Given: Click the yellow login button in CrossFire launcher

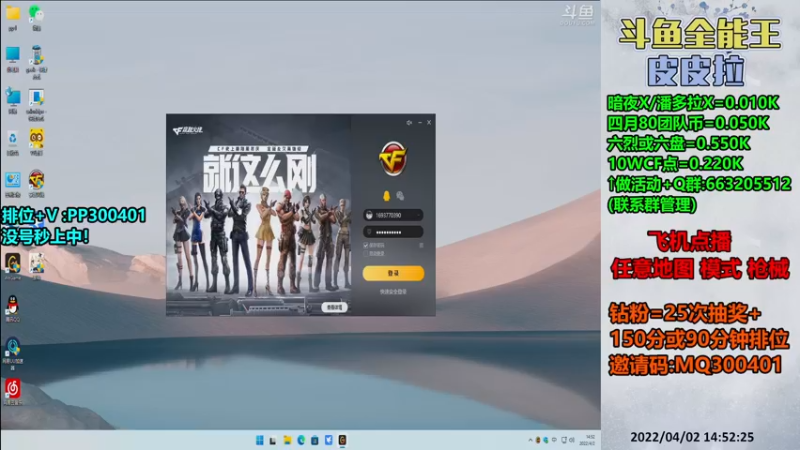Looking at the screenshot, I should tap(393, 273).
